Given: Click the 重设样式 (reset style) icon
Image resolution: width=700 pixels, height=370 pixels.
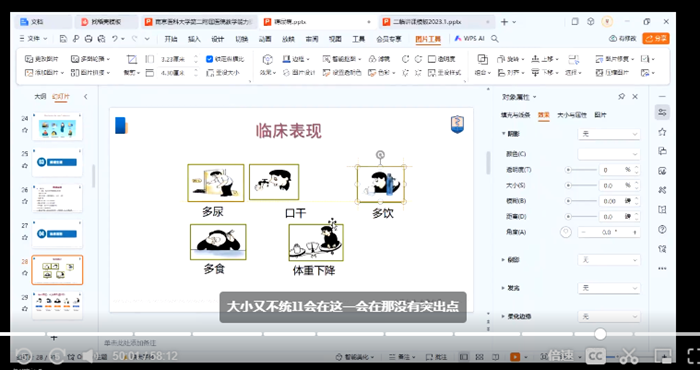Looking at the screenshot, I should click(432, 73).
